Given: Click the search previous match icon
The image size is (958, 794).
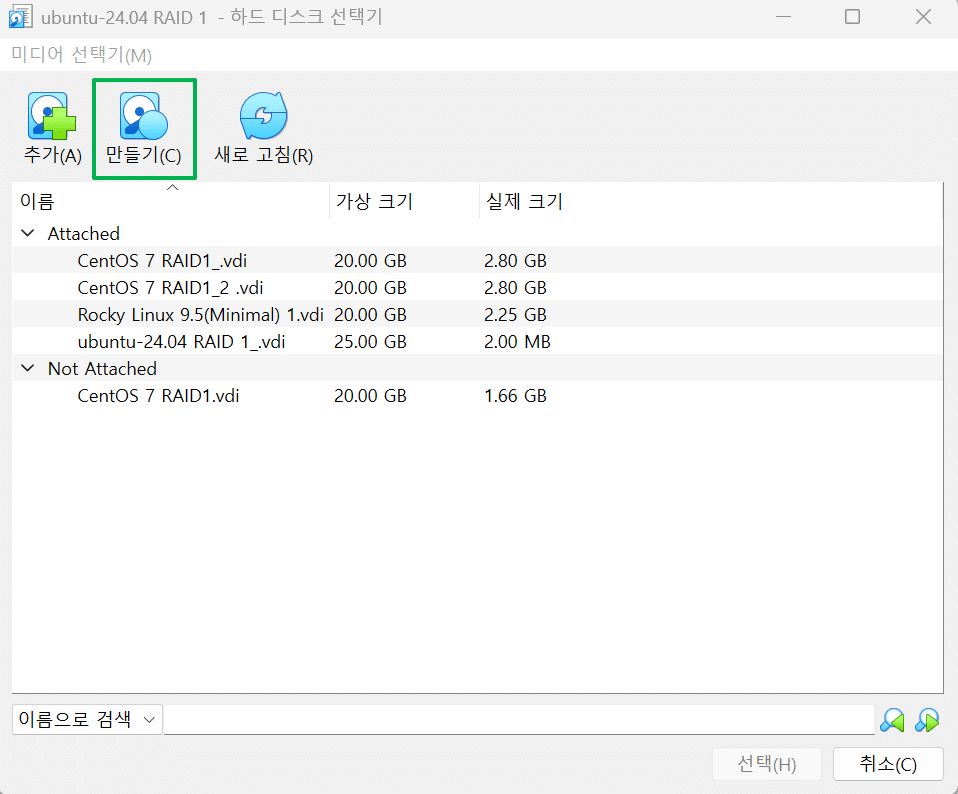Looking at the screenshot, I should point(892,720).
